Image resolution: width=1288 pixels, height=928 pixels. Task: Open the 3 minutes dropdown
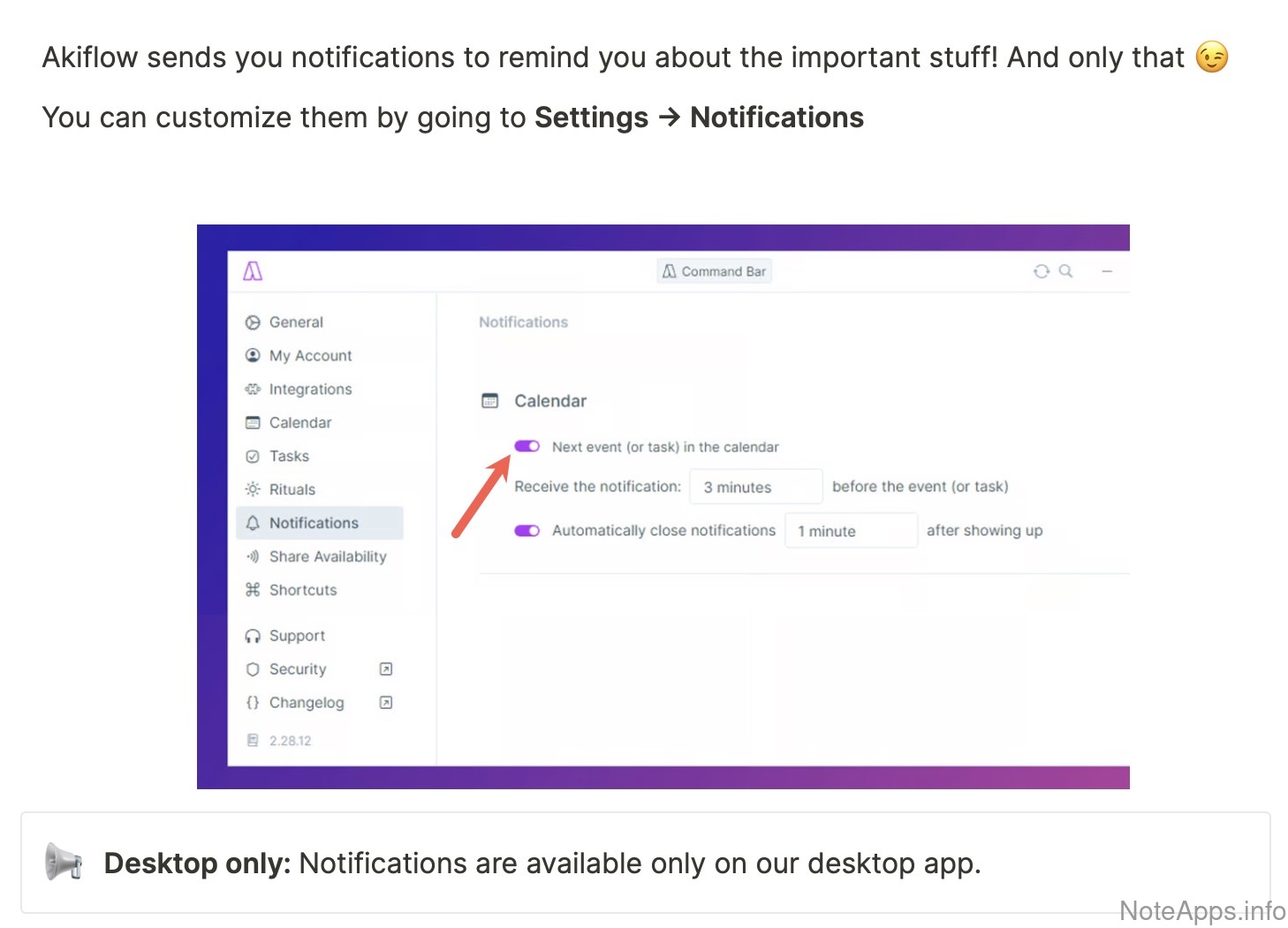click(755, 487)
